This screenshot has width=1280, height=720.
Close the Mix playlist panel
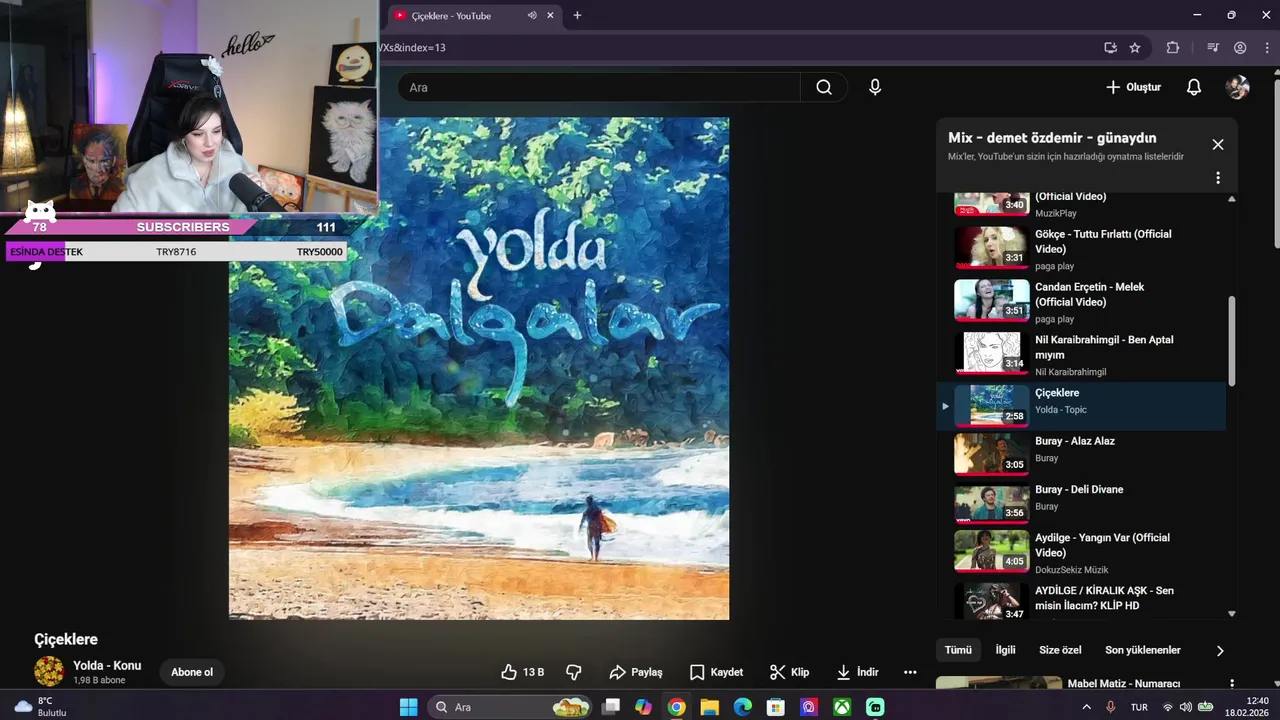[x=1217, y=144]
